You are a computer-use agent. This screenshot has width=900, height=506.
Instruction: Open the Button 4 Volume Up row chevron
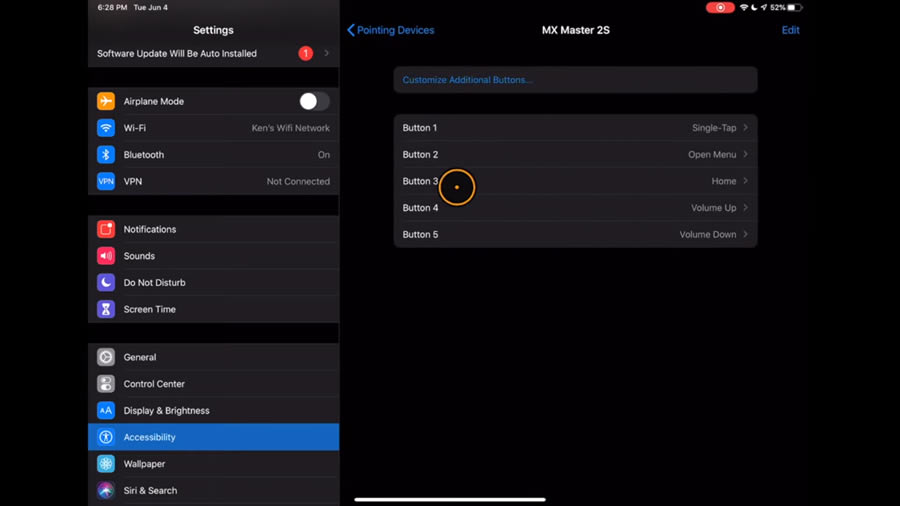pos(745,208)
